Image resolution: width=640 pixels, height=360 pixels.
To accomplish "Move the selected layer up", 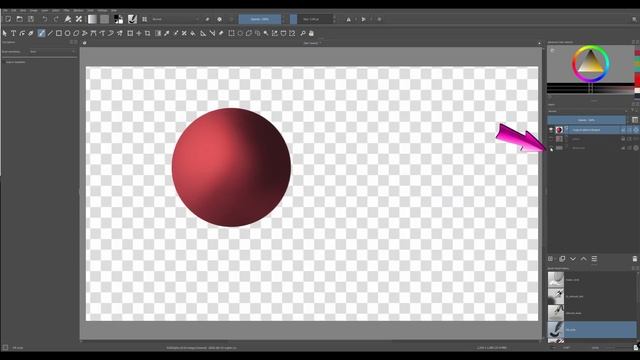I will (x=584, y=259).
